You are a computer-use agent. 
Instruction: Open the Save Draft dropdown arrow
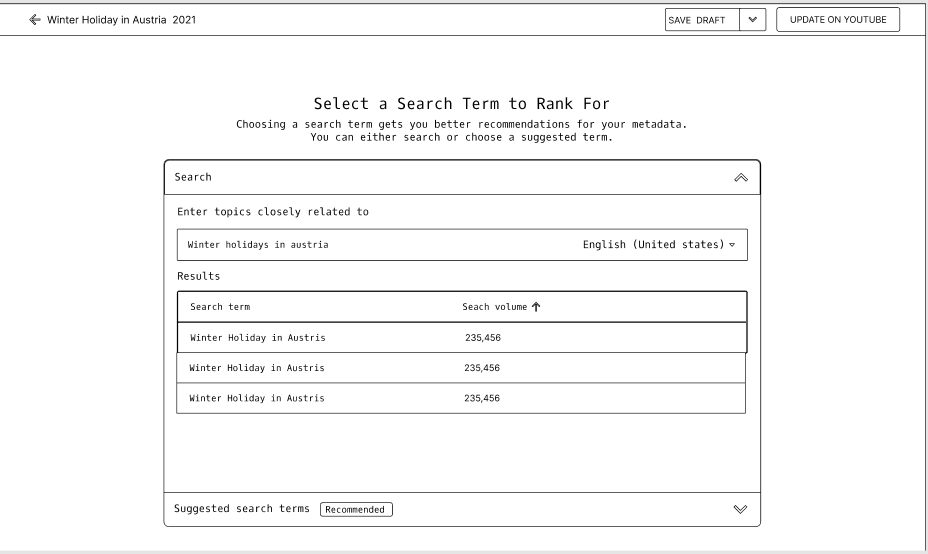click(x=752, y=20)
